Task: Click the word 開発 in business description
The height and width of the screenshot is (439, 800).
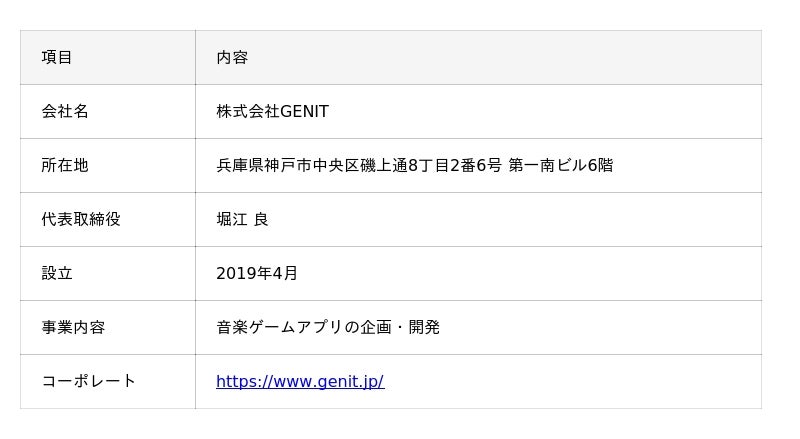Action: 424,327
